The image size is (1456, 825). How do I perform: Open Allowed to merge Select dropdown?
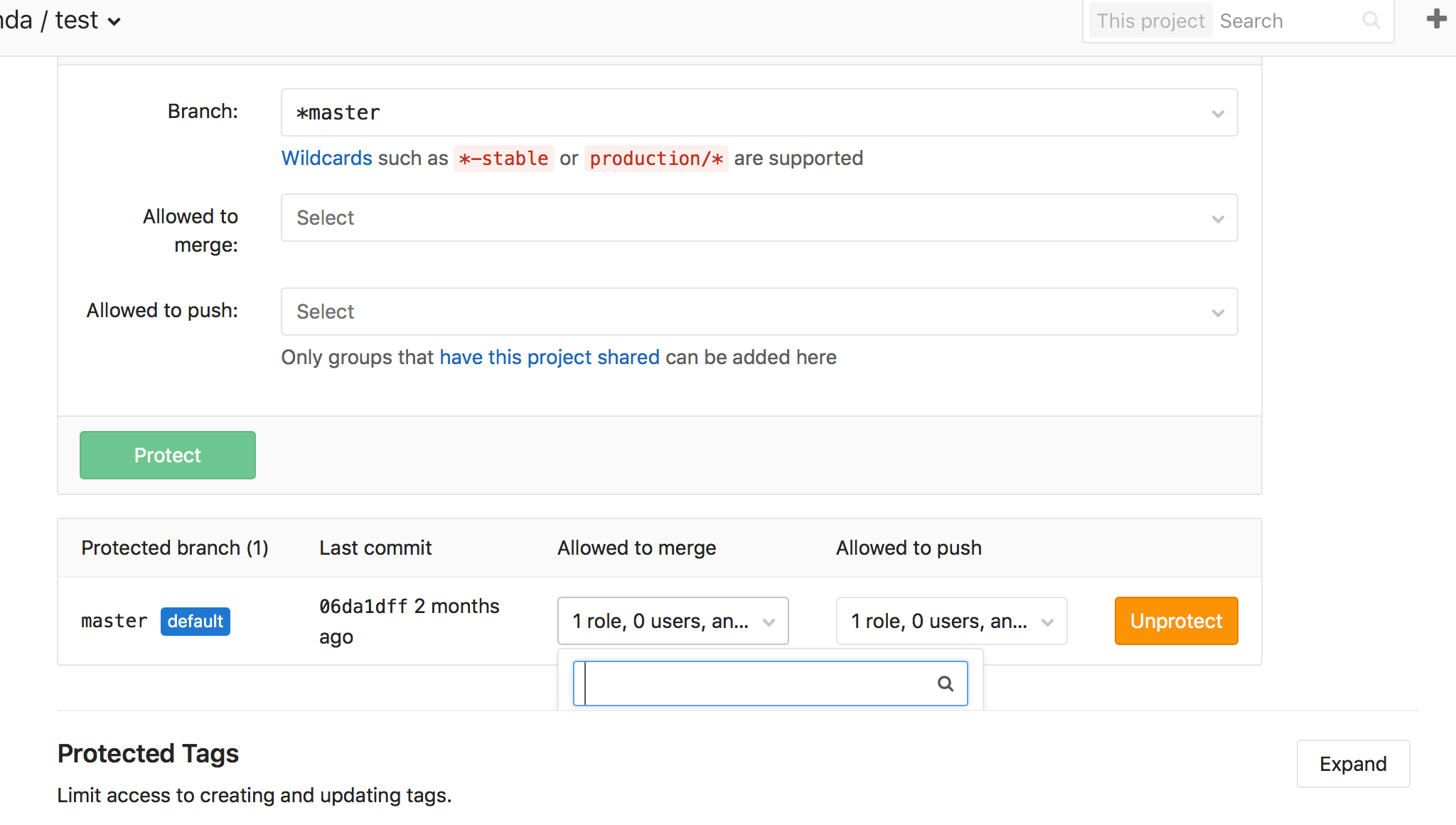point(759,218)
